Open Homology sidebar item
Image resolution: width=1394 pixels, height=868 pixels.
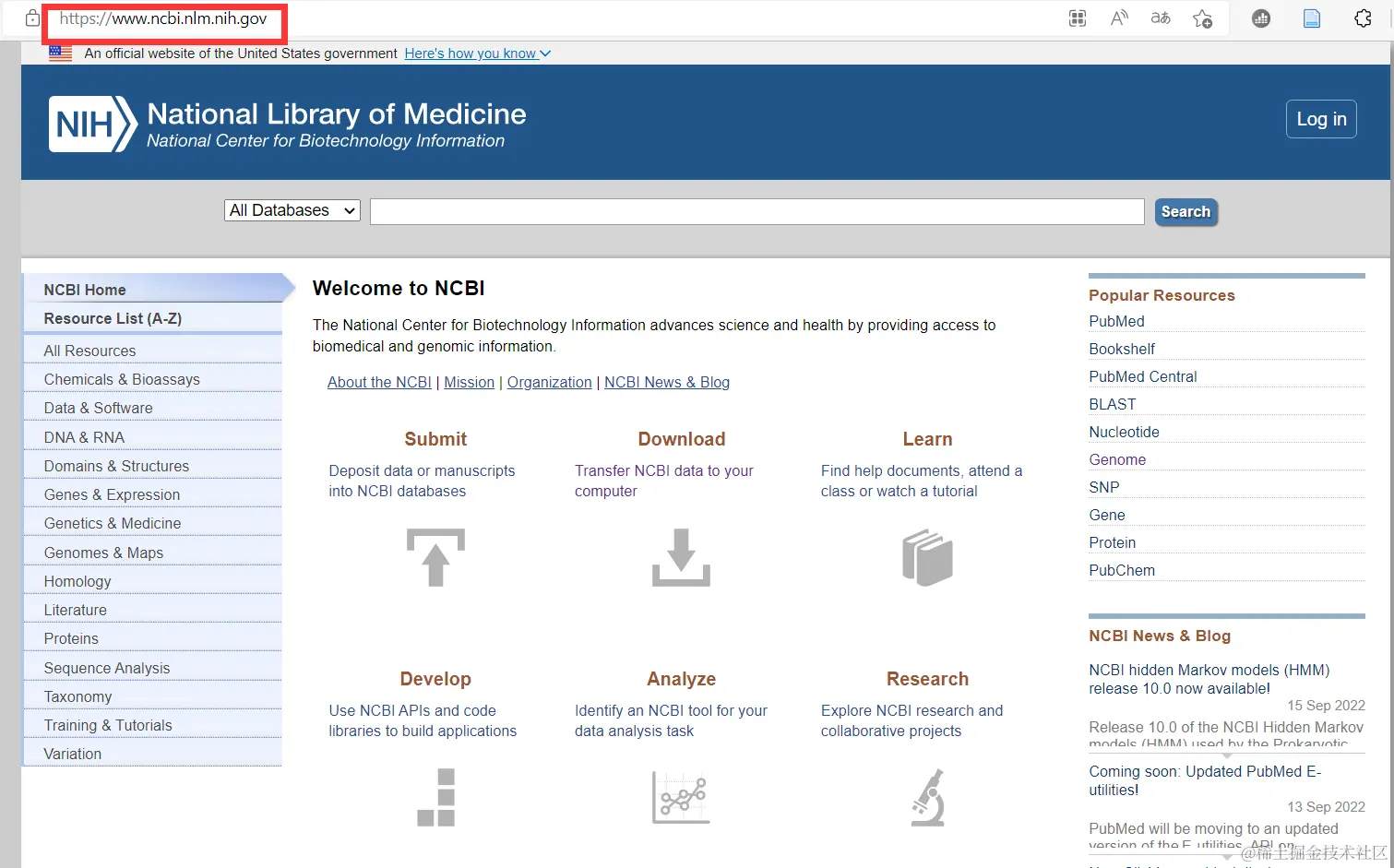click(x=152, y=581)
